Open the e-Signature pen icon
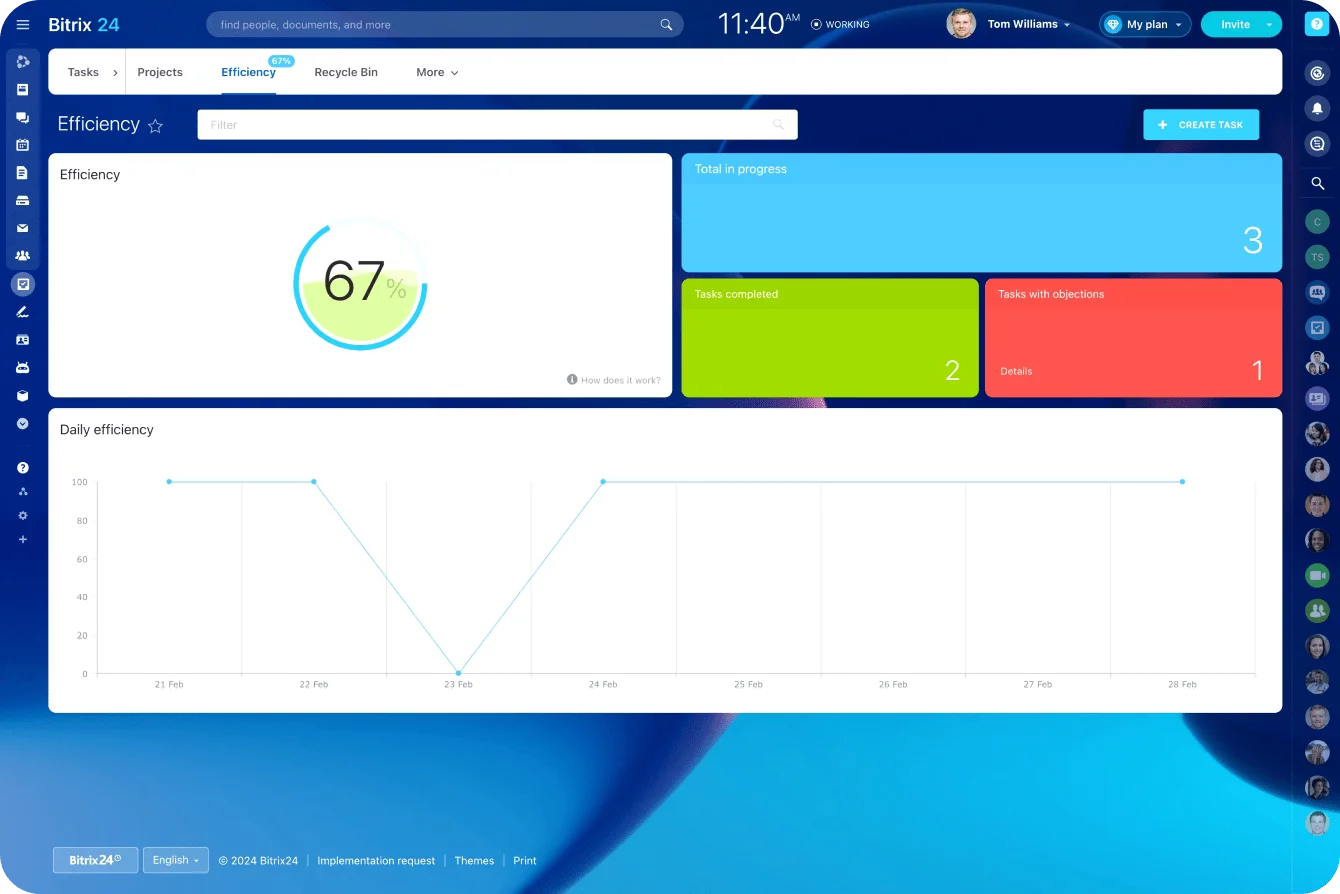 tap(22, 311)
